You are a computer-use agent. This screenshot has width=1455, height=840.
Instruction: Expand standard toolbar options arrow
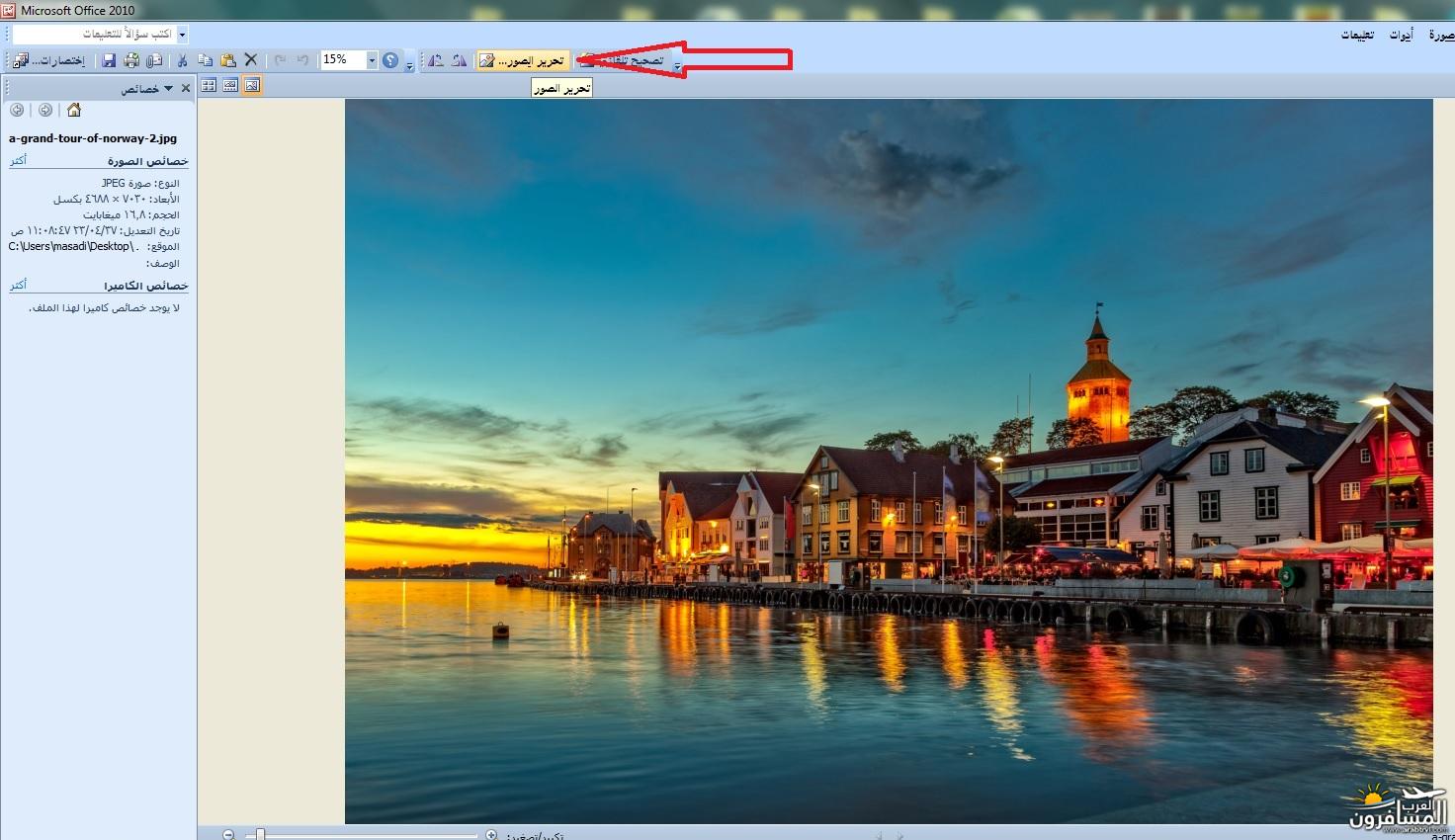(x=409, y=65)
